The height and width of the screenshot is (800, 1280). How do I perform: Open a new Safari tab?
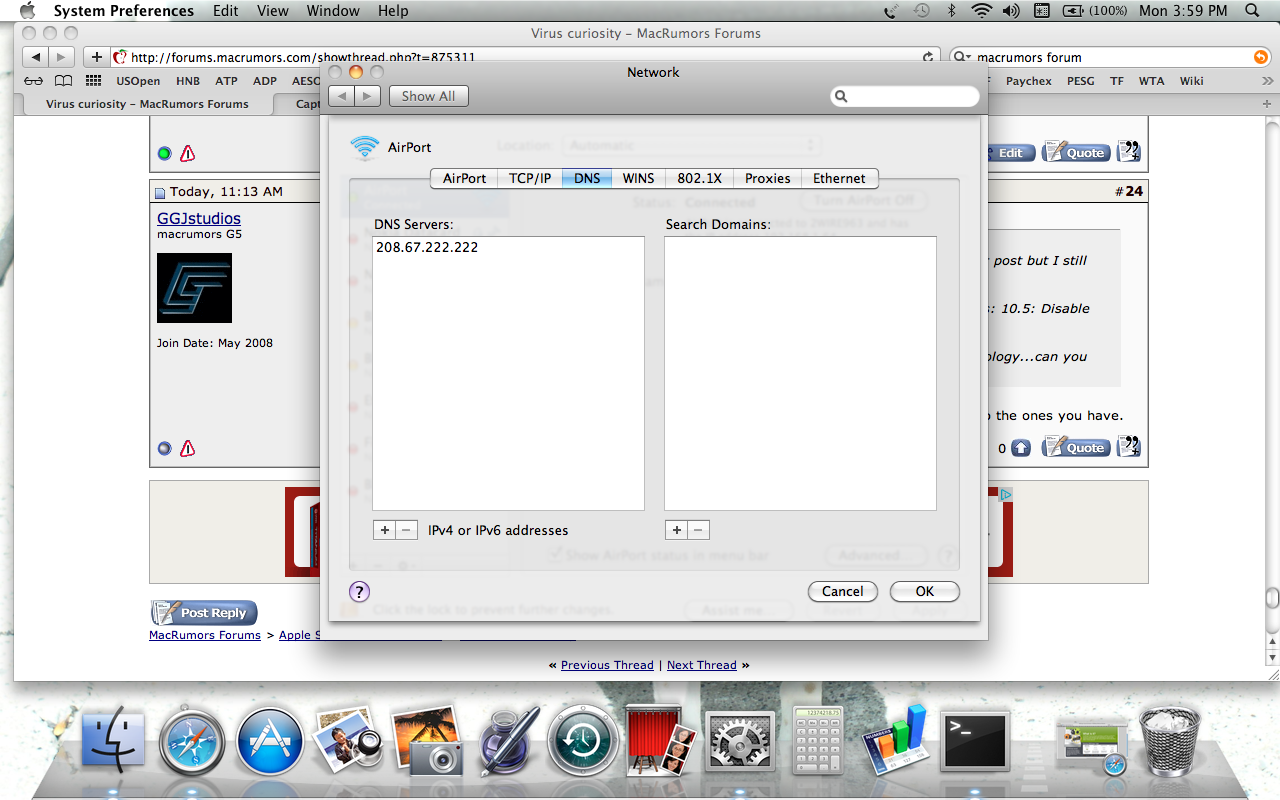(1269, 104)
